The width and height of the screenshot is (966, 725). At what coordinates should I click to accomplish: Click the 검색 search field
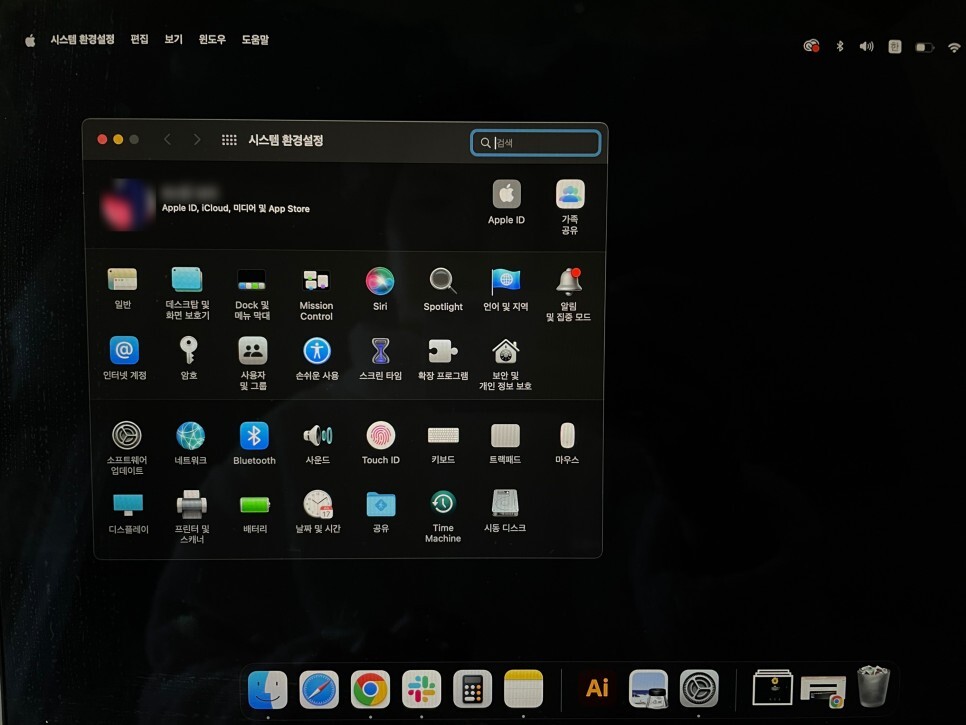coord(535,143)
